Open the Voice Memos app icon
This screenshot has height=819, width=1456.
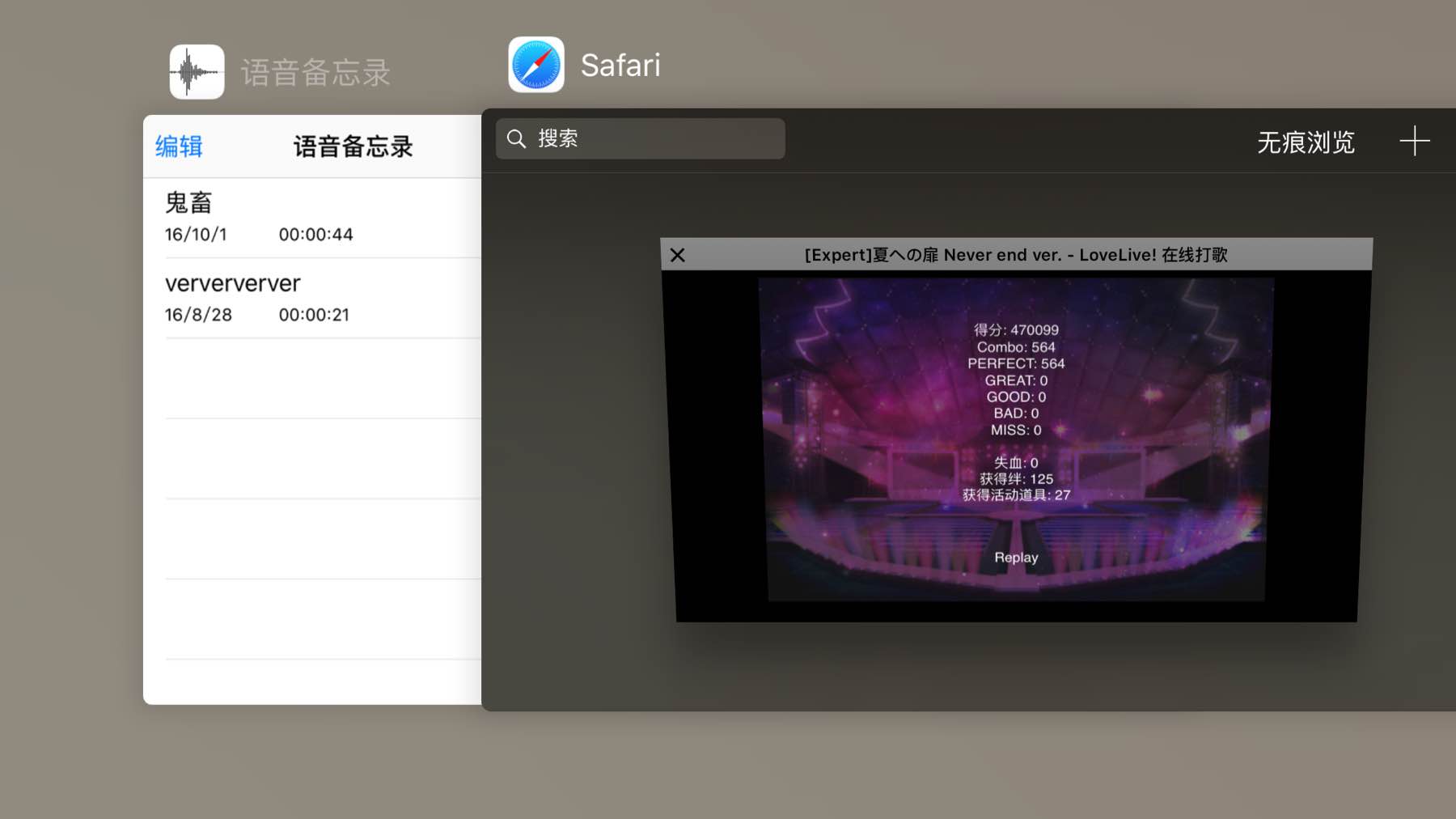197,71
